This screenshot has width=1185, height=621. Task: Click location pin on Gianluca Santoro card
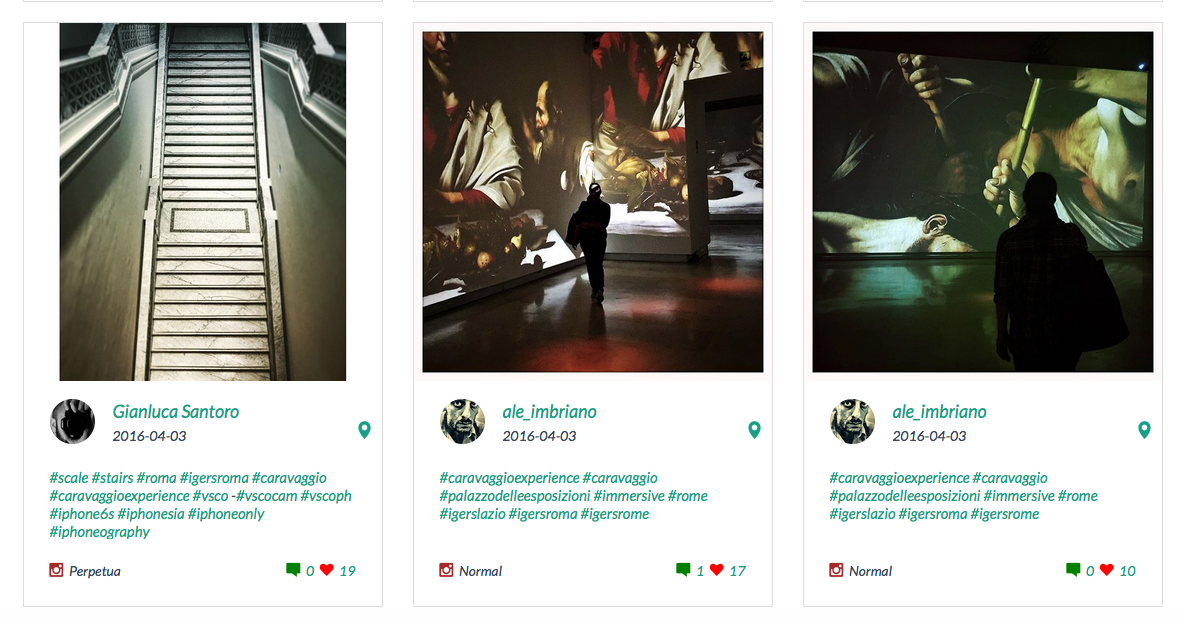364,430
